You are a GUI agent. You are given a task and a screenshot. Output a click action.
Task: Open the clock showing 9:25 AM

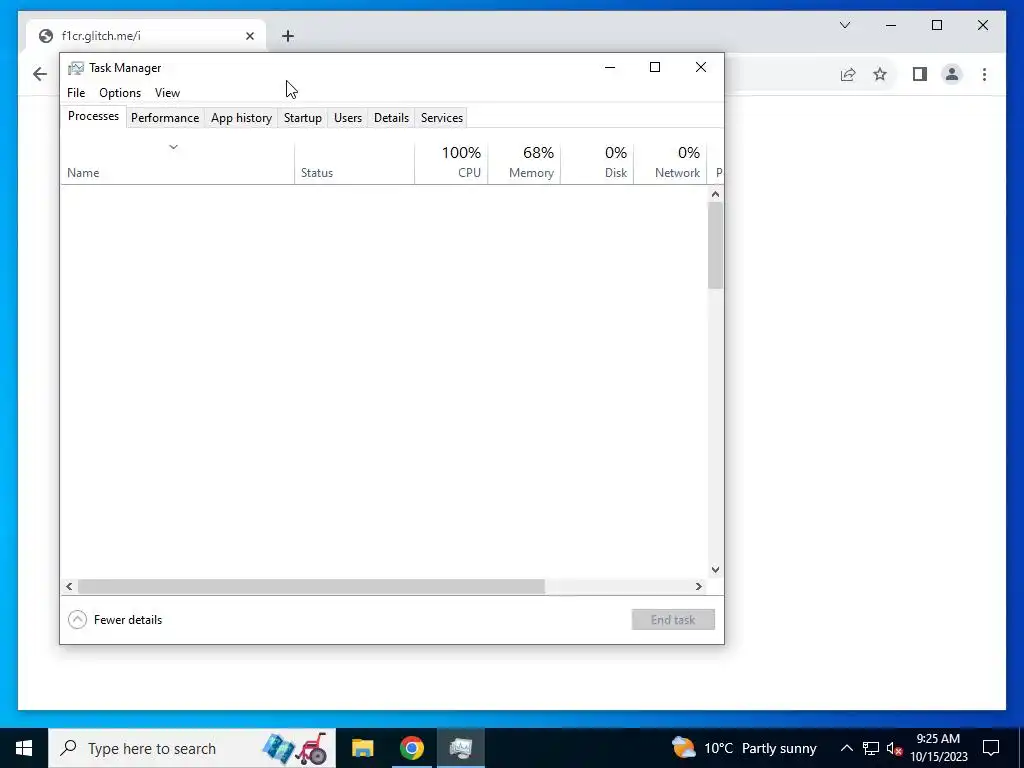tap(938, 748)
